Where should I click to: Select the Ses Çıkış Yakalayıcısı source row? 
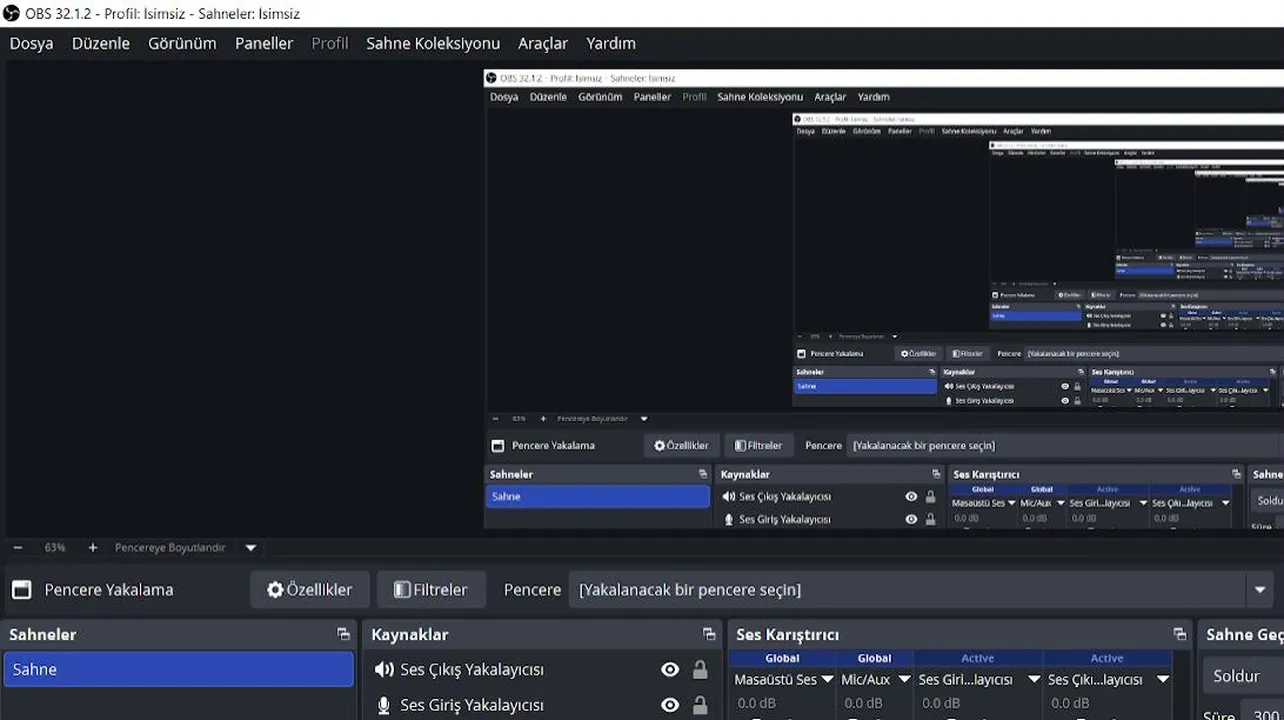(x=540, y=670)
